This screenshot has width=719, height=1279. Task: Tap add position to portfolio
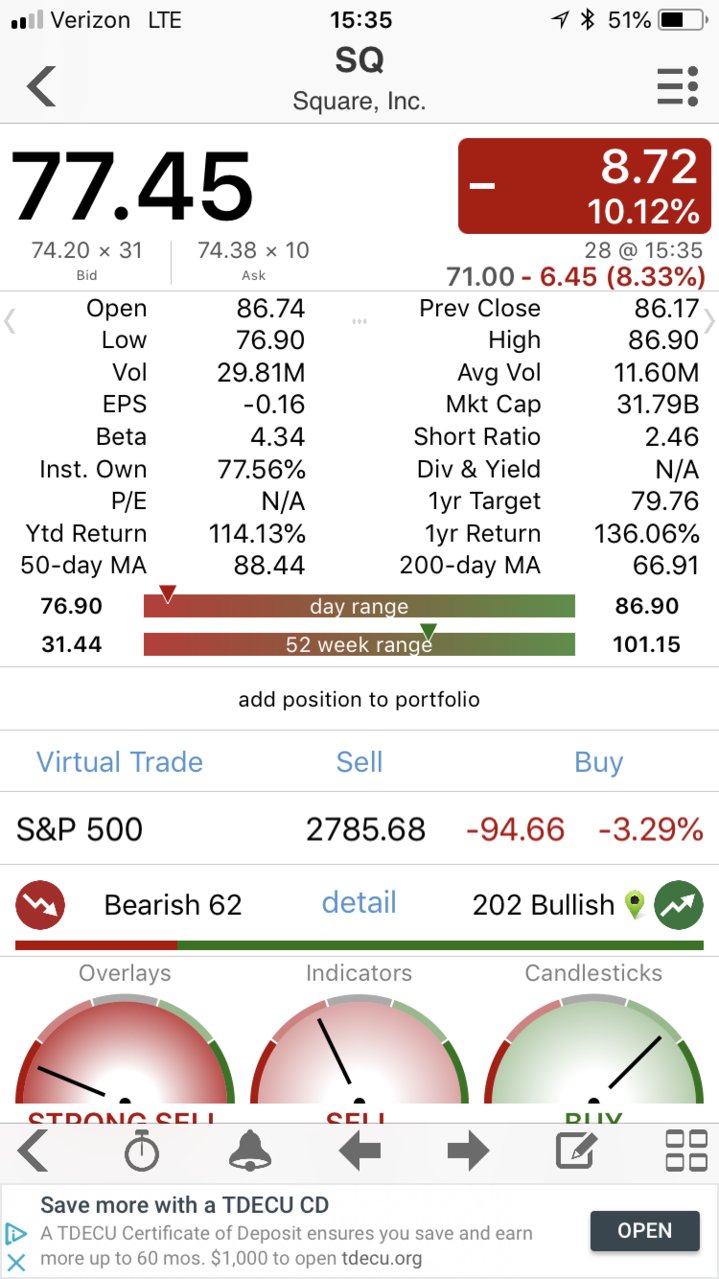[359, 700]
